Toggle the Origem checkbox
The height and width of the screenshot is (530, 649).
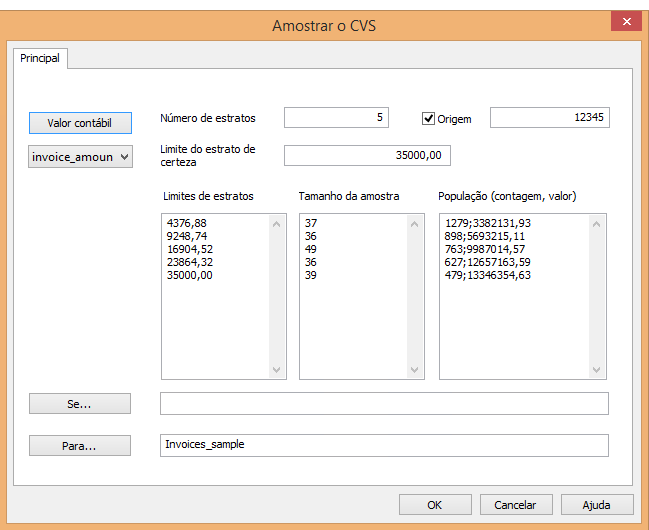click(428, 119)
